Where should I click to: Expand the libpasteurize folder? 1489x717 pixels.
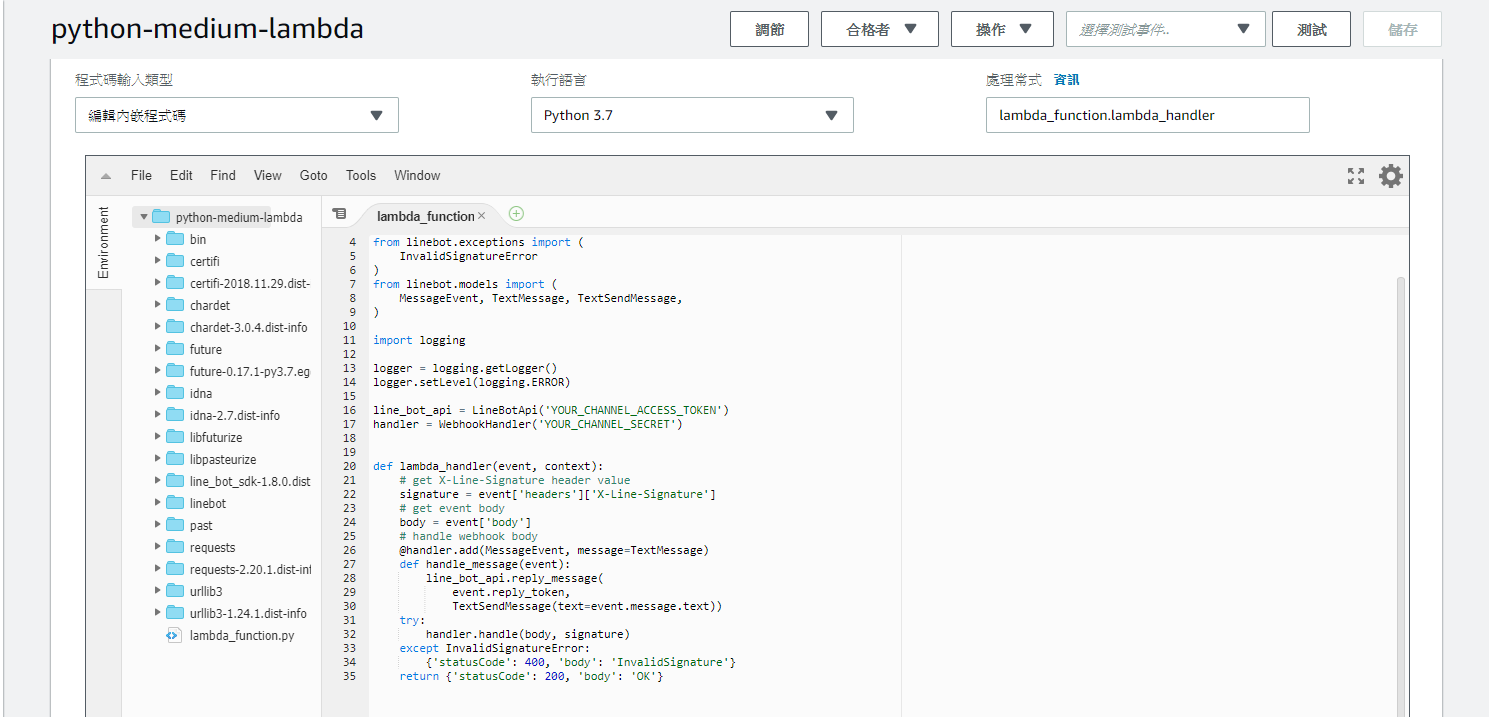pyautogui.click(x=157, y=459)
